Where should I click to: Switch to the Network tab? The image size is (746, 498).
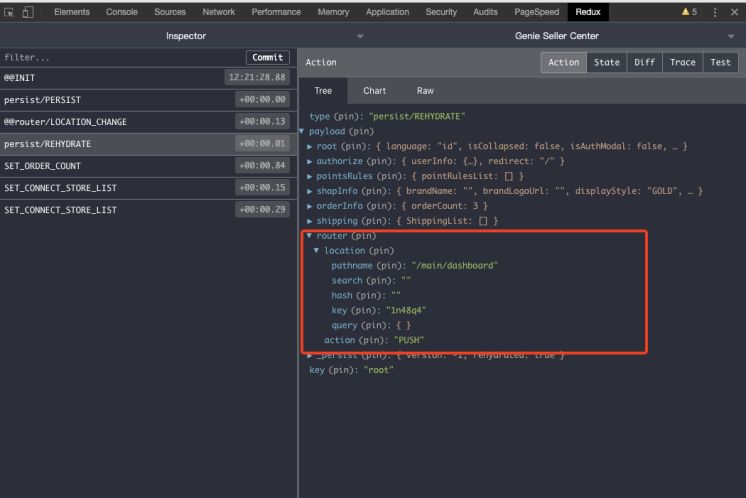[219, 12]
